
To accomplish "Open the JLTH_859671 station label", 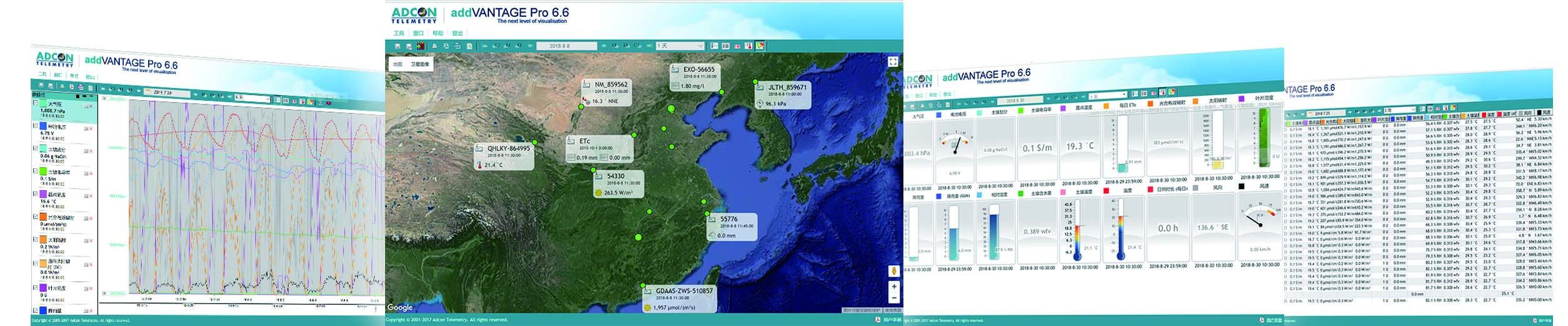I will 782,95.
